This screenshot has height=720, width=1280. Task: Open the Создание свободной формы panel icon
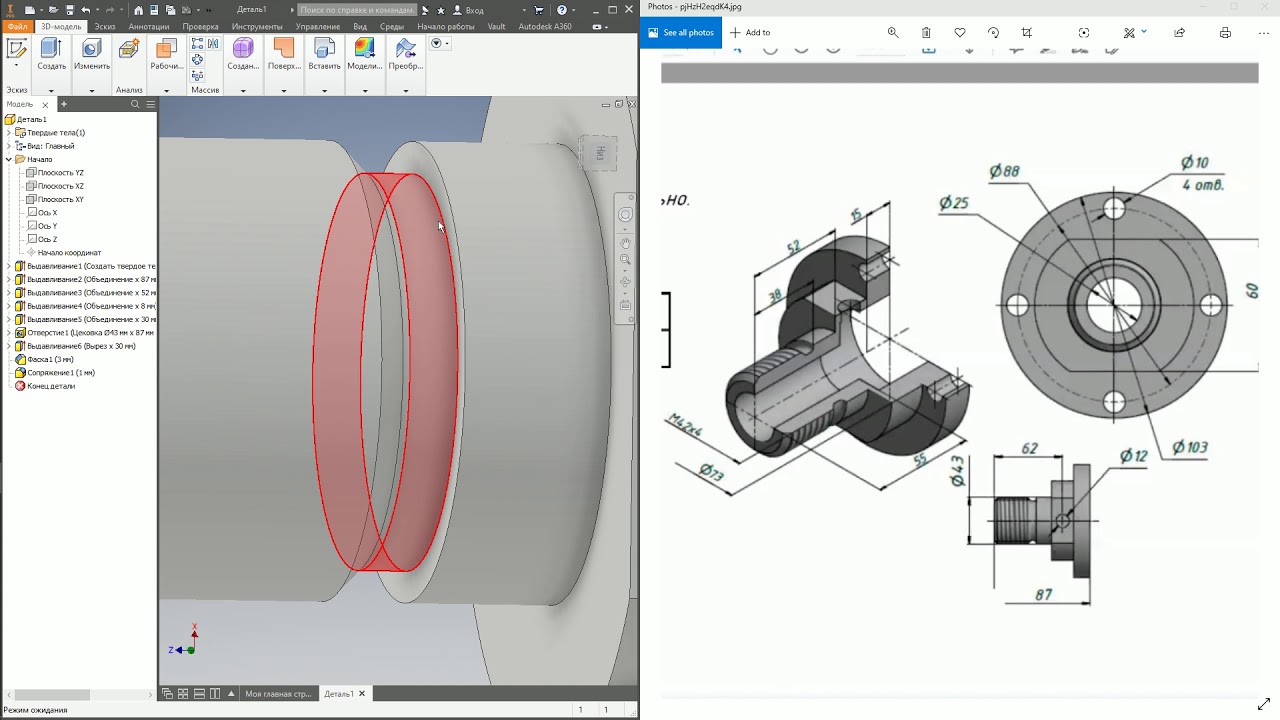pyautogui.click(x=243, y=48)
